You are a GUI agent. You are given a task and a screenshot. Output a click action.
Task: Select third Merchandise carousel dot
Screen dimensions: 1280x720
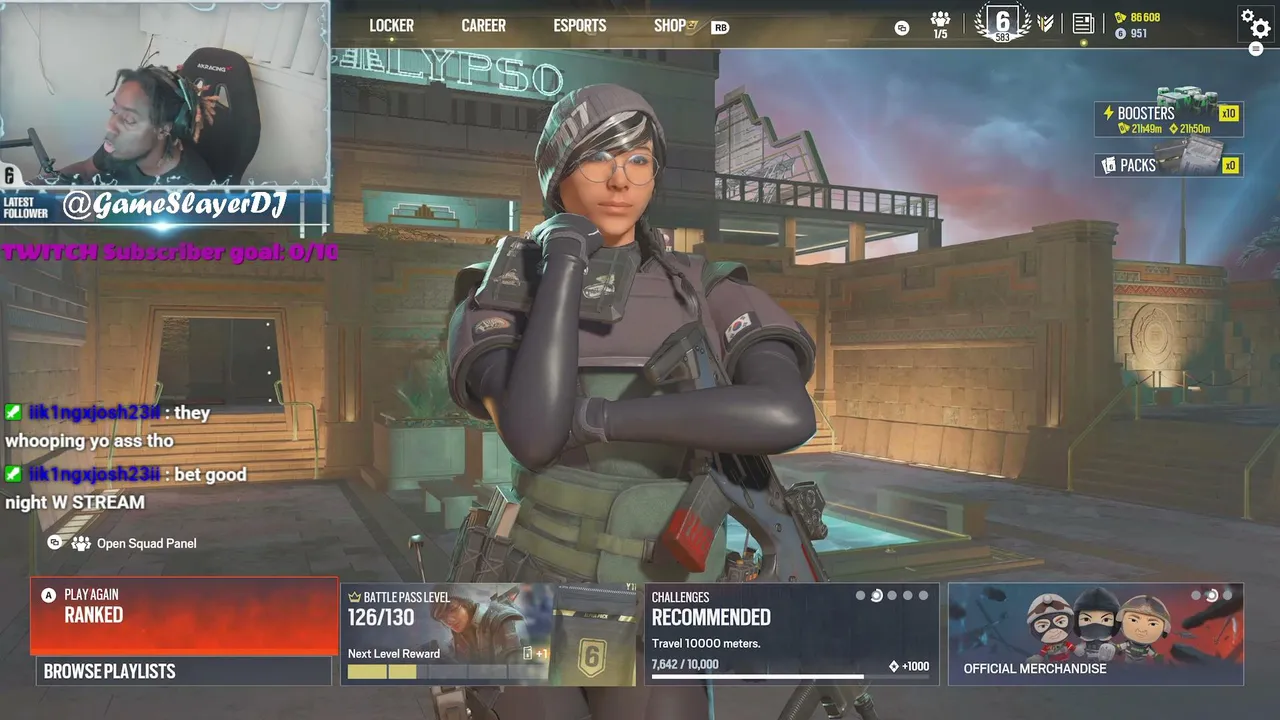point(1228,596)
